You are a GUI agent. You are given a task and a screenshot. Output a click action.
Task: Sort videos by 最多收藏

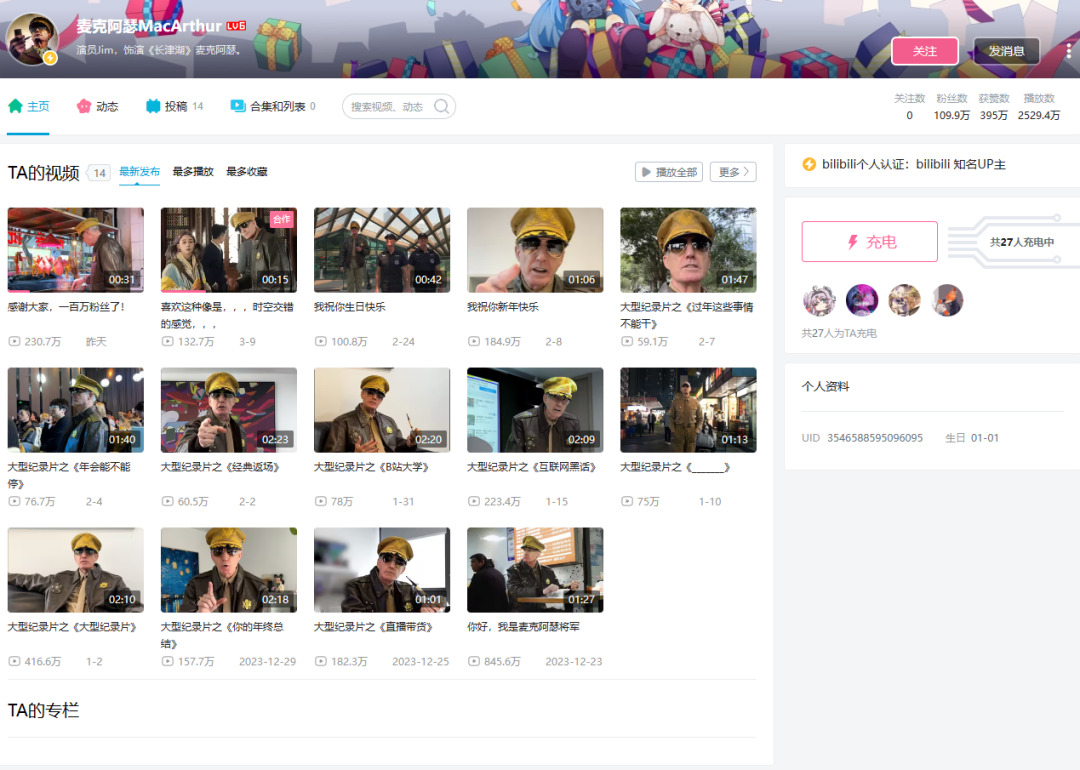tap(247, 172)
